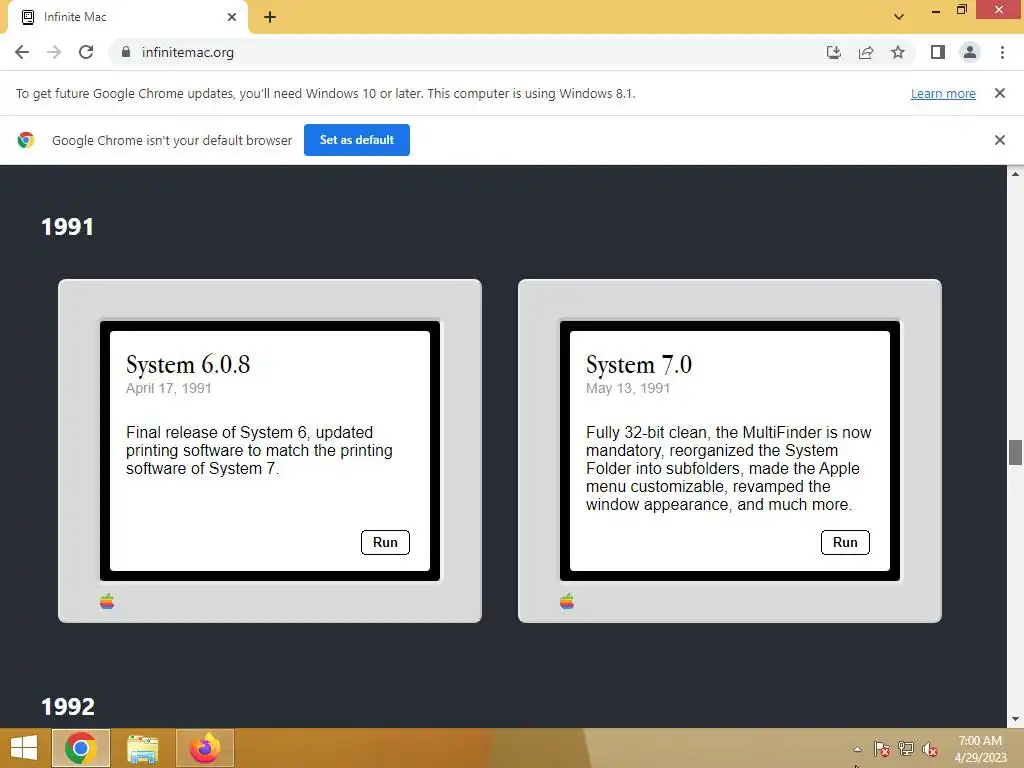Dismiss the default browser infobar

pyautogui.click(x=1000, y=140)
